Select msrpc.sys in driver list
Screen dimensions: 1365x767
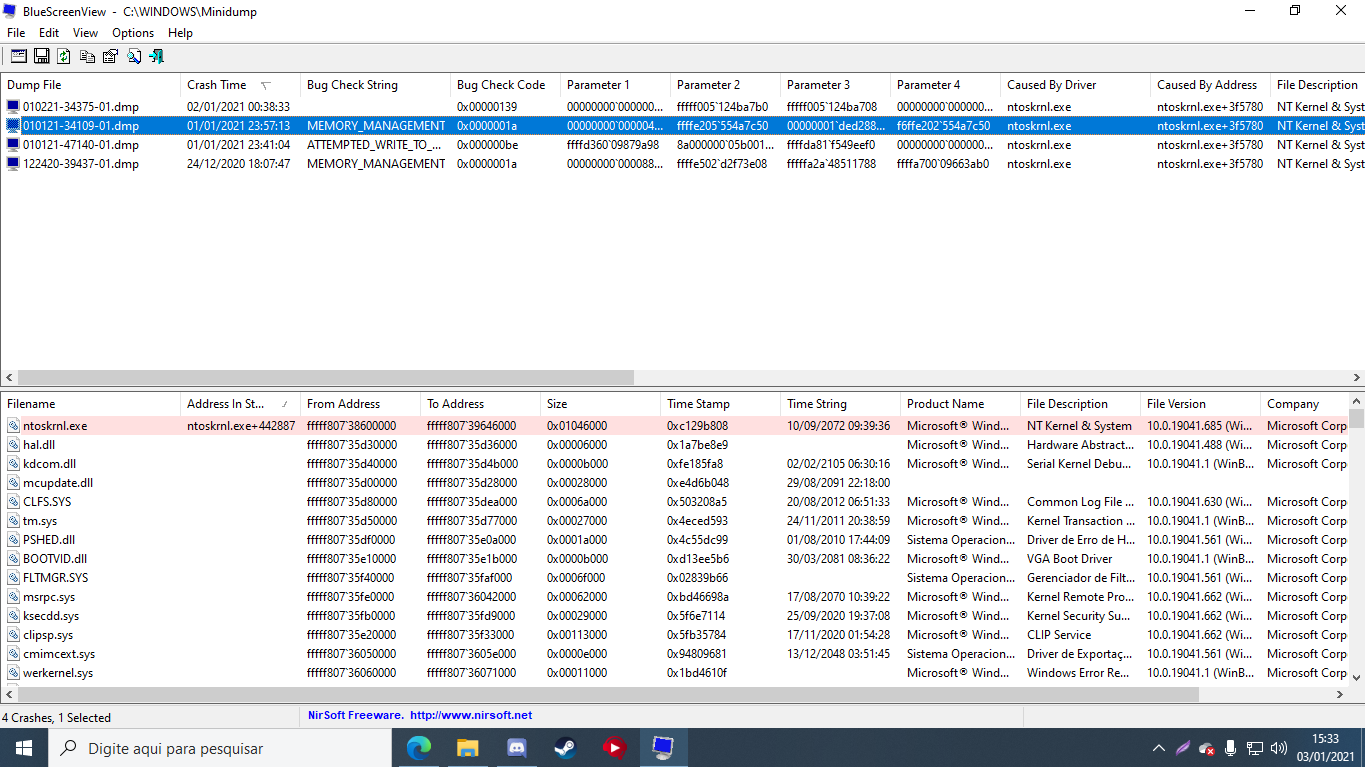pos(49,597)
